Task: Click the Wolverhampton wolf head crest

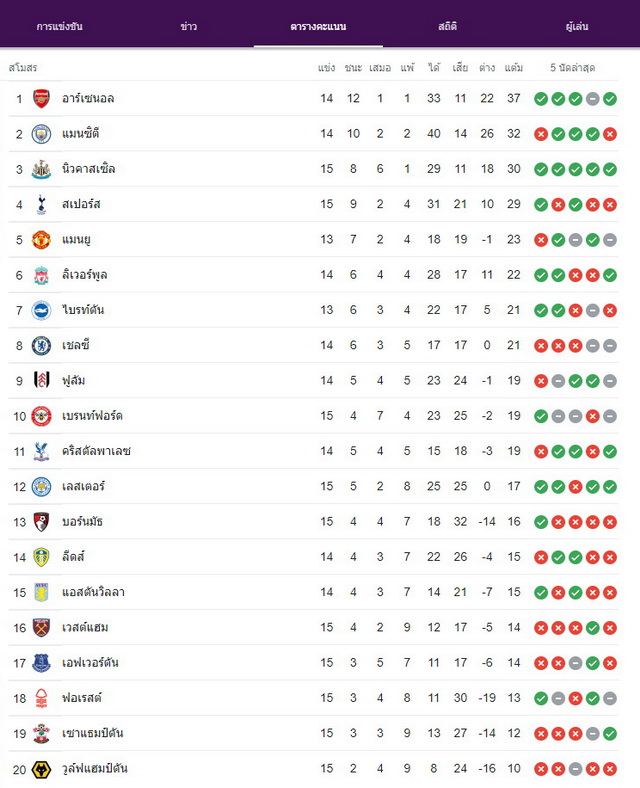Action: [41, 769]
